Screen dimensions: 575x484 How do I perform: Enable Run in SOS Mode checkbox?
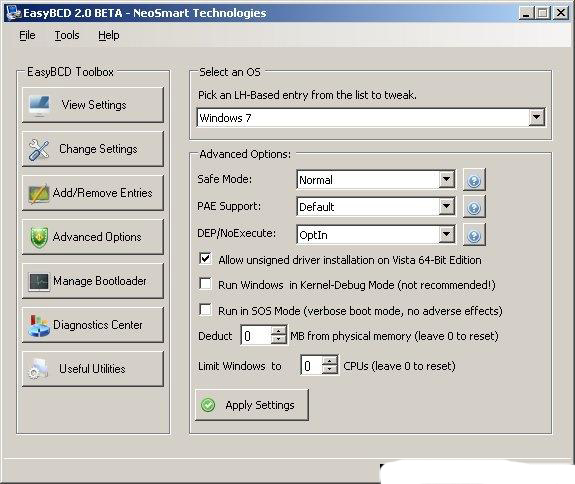pos(205,309)
